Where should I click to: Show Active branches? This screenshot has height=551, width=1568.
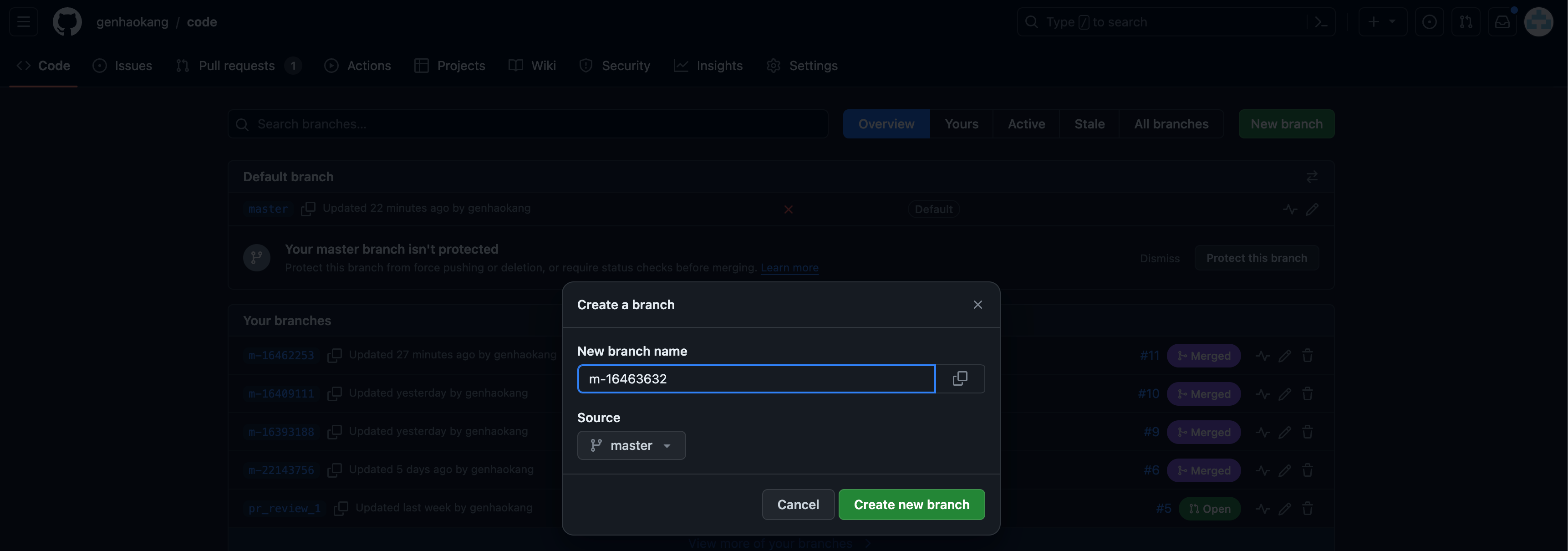[1026, 124]
